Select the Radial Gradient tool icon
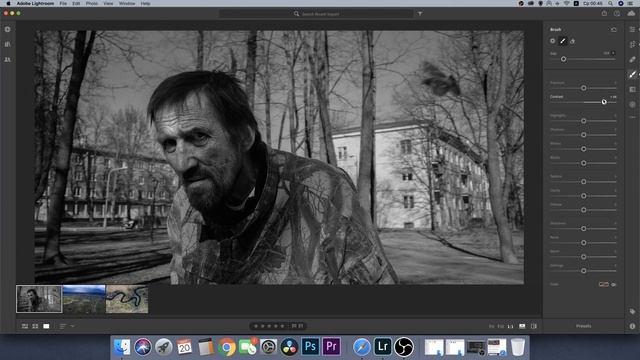Image resolution: width=640 pixels, height=360 pixels. 633,104
